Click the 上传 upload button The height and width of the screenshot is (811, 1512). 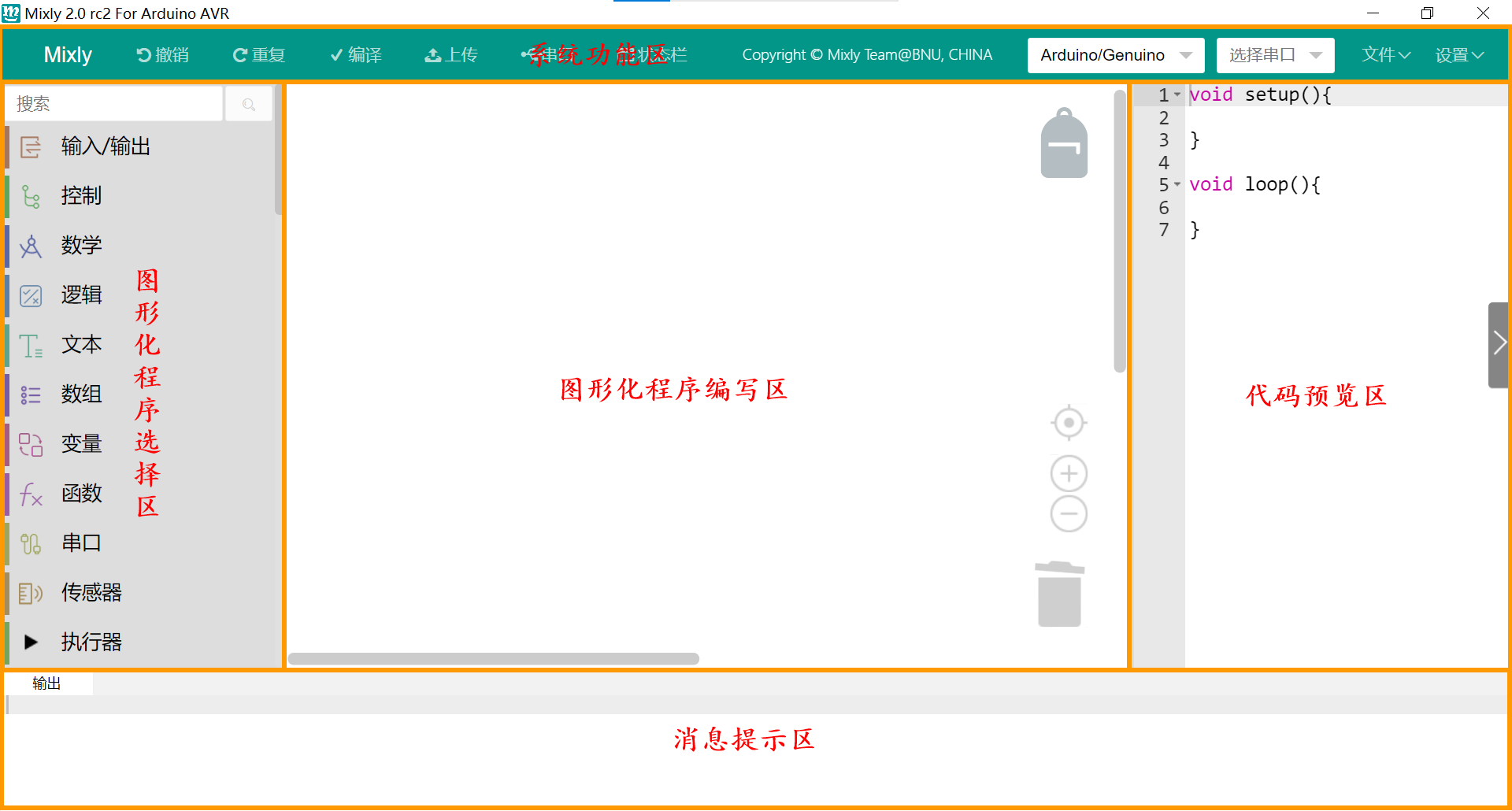(x=451, y=55)
